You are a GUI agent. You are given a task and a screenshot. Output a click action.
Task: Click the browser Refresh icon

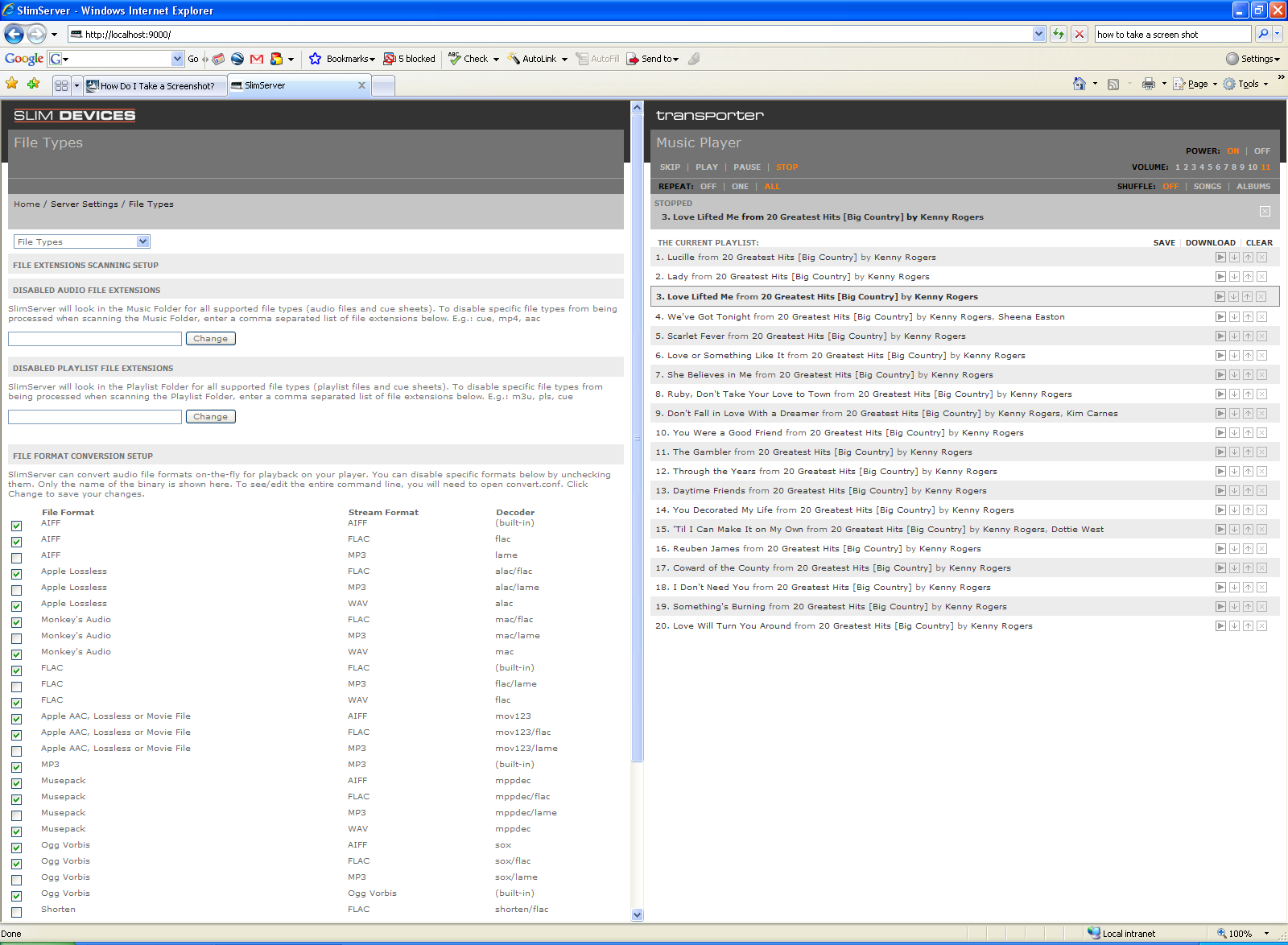point(1059,34)
